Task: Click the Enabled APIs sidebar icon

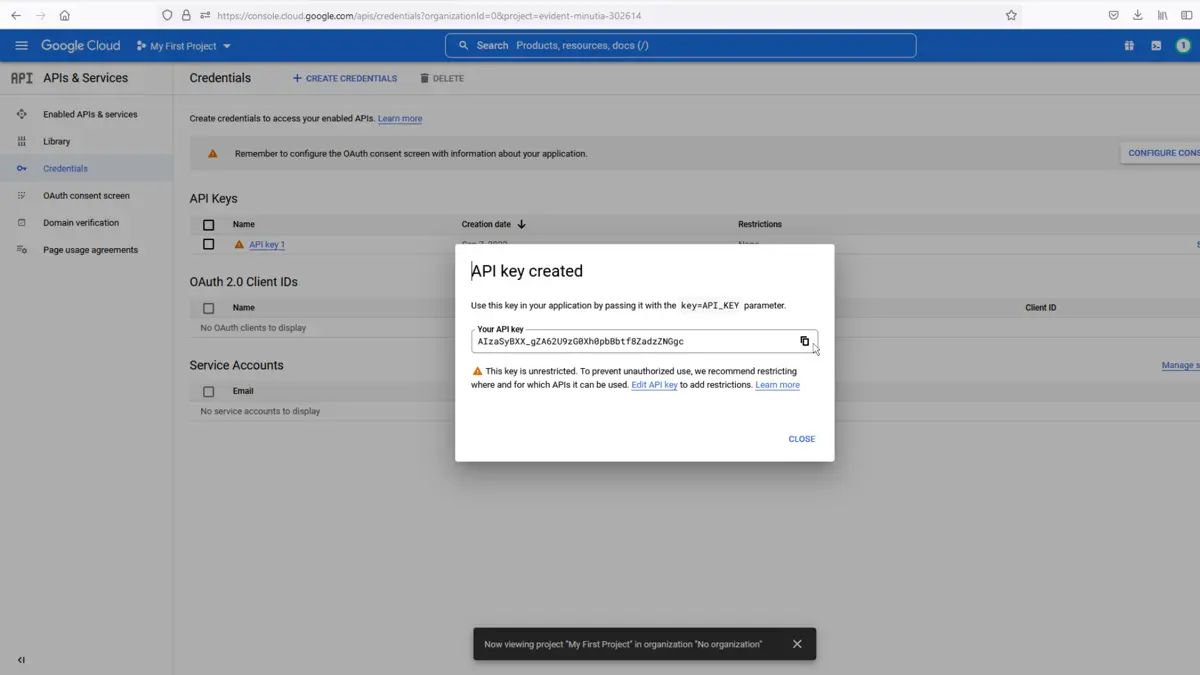Action: (22, 114)
